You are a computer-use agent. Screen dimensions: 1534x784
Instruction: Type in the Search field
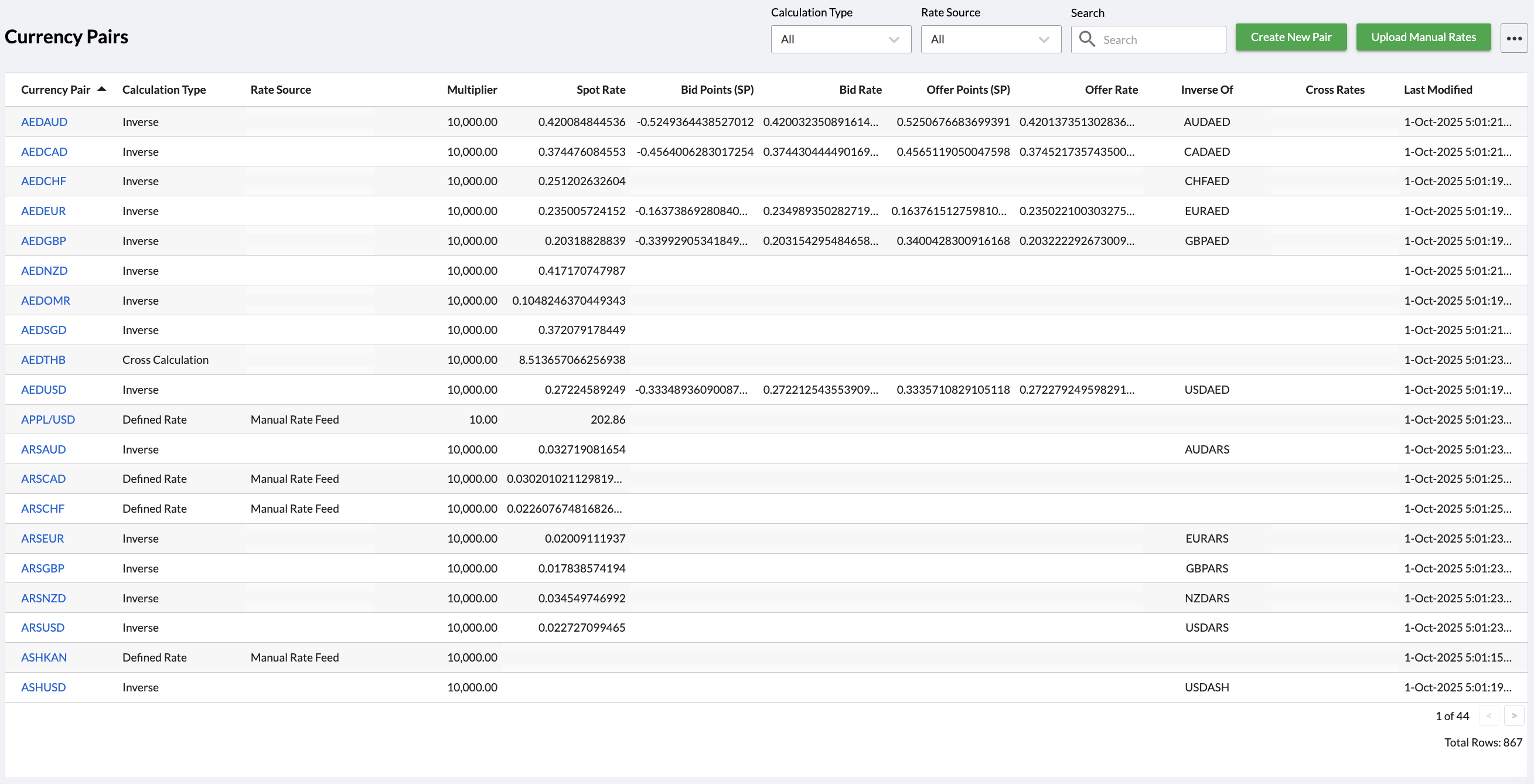[1160, 40]
